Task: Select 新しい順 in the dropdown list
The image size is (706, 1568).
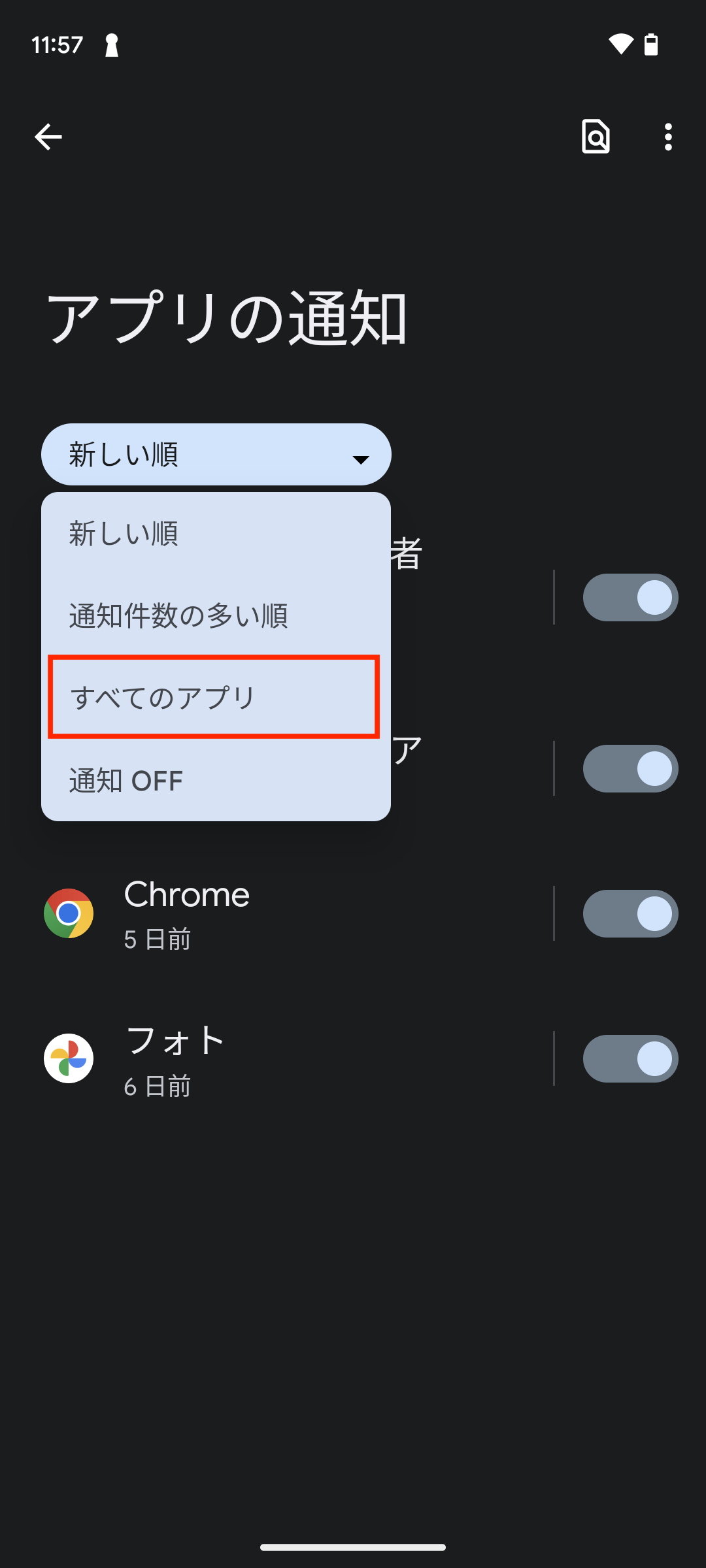Action: click(x=124, y=534)
